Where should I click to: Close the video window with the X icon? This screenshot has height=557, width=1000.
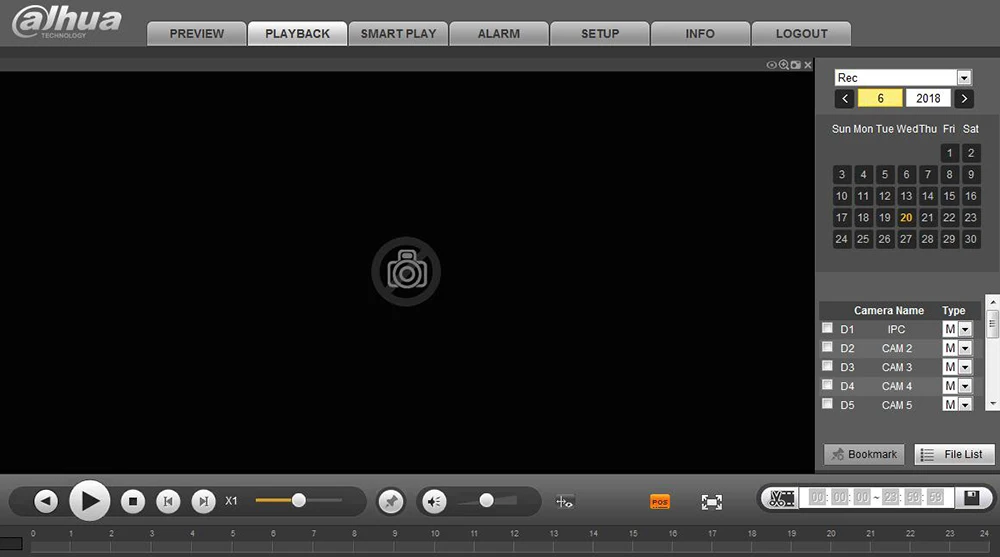click(808, 65)
